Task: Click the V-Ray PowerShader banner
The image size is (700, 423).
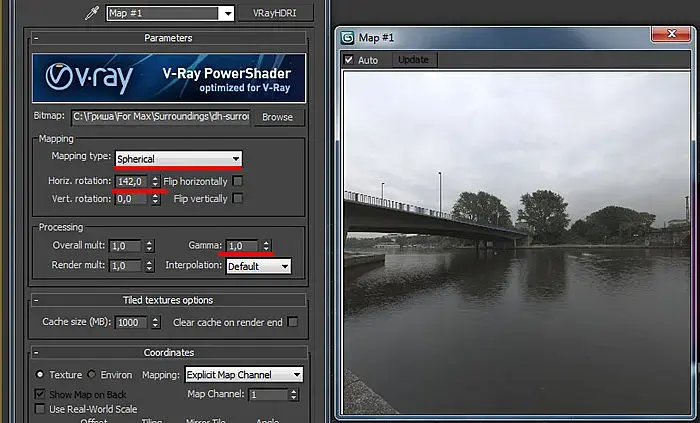Action: (x=169, y=78)
